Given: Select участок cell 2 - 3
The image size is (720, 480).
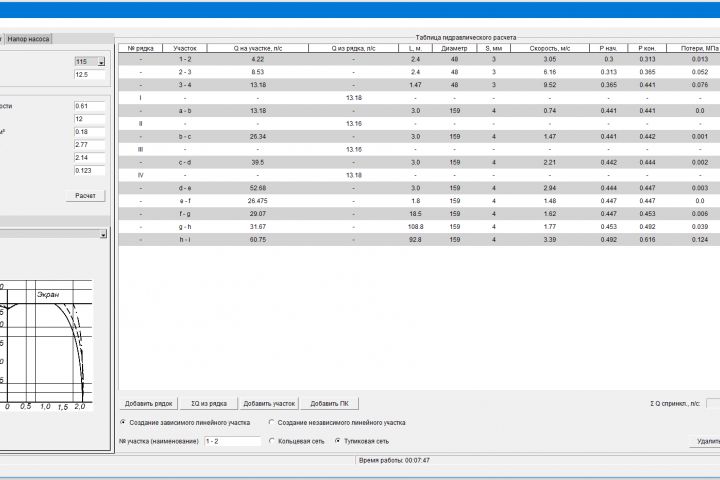Looking at the screenshot, I should (x=185, y=72).
